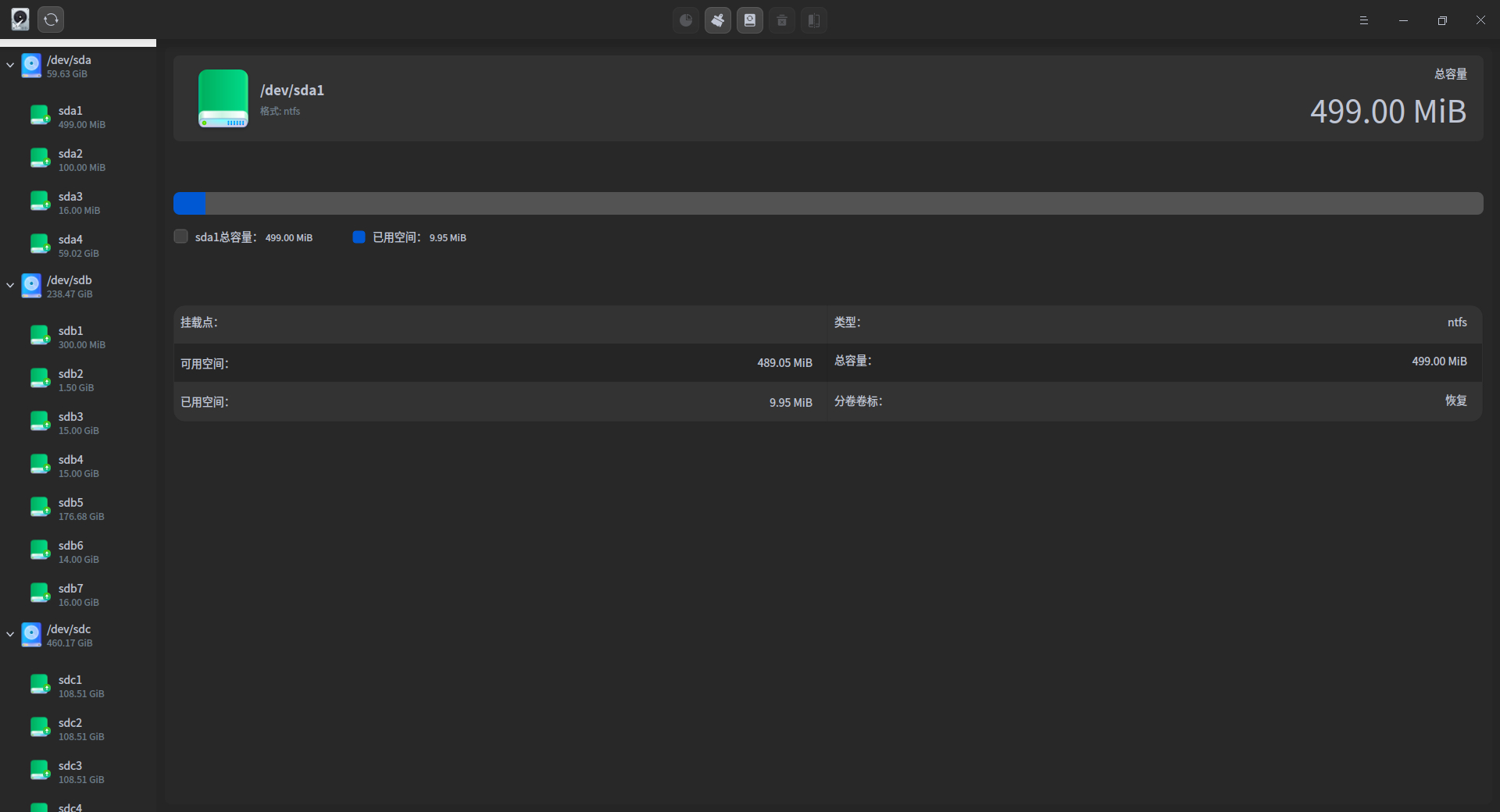Select the sdb2 partition icon
The height and width of the screenshot is (812, 1500).
tap(41, 379)
